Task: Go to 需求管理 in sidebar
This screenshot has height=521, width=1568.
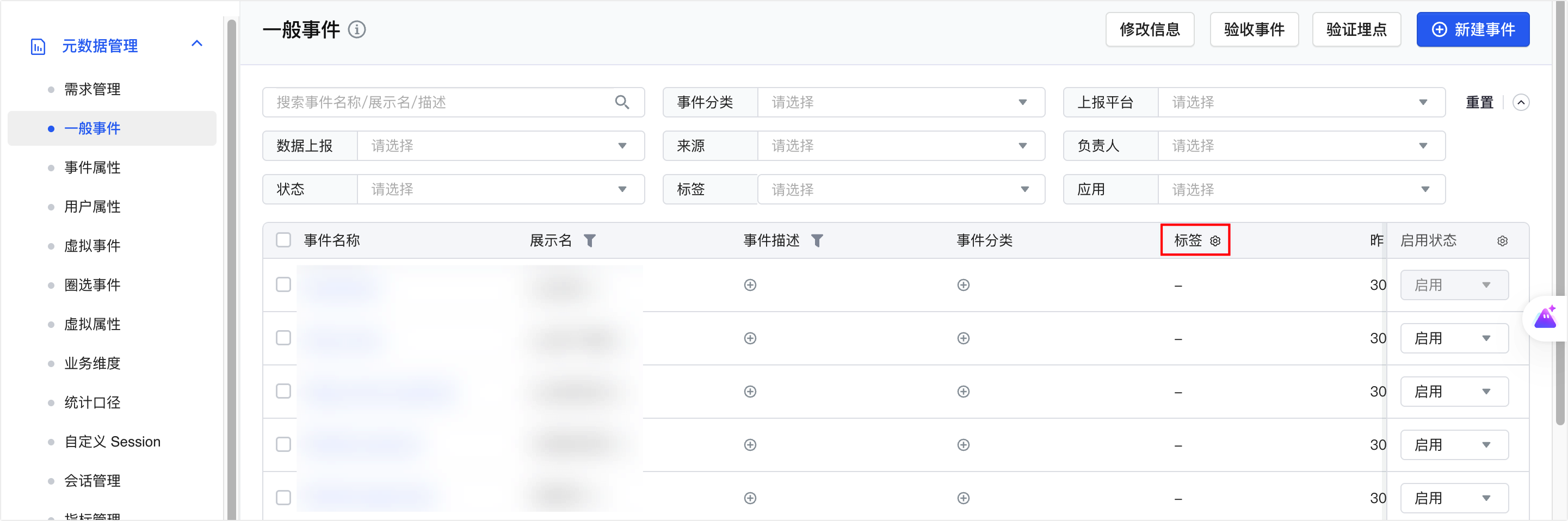Action: [x=92, y=90]
